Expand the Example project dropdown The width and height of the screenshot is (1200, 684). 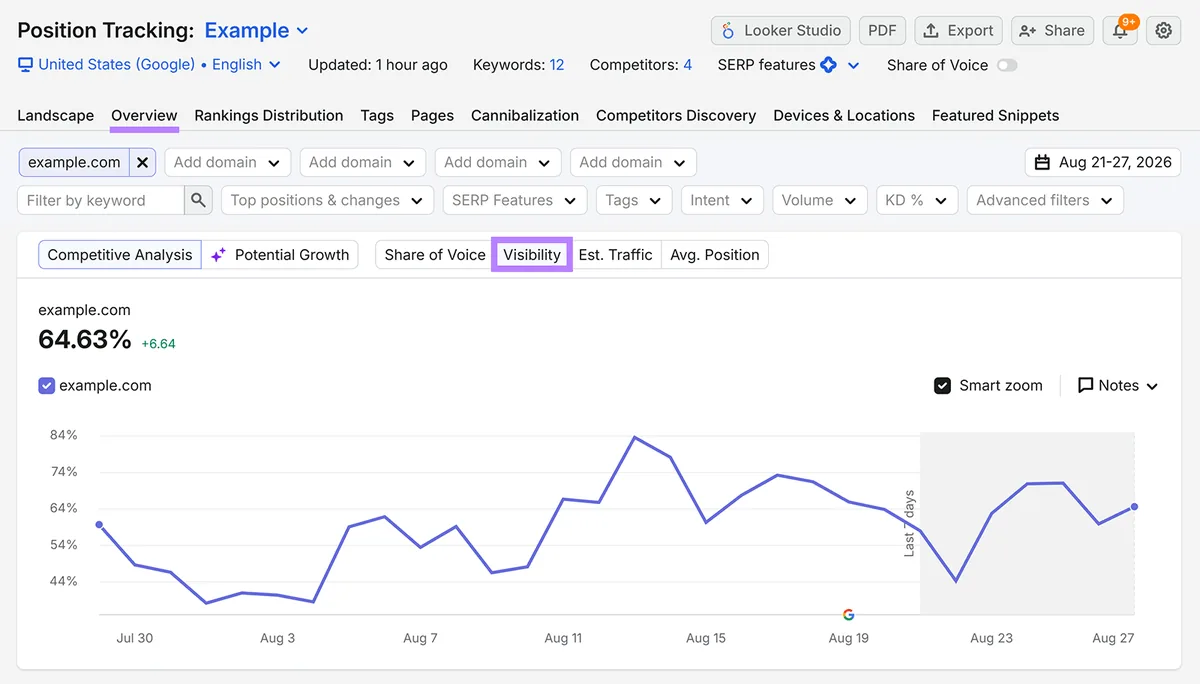257,30
